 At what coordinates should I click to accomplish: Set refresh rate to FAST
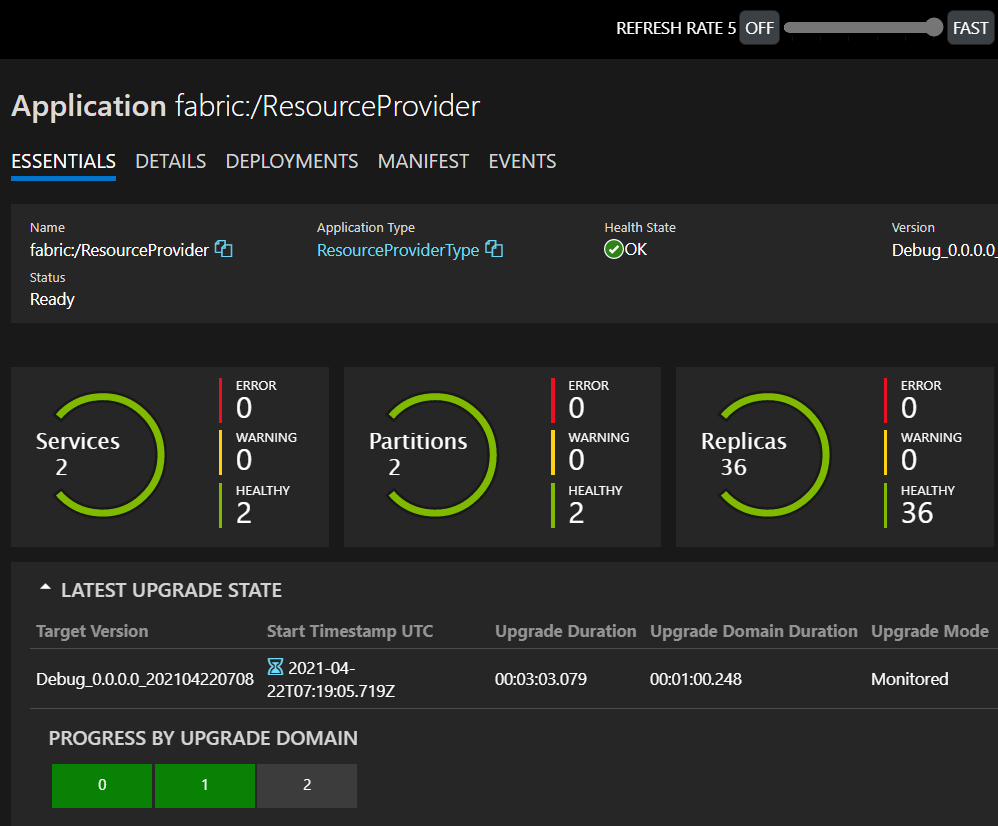[x=971, y=28]
